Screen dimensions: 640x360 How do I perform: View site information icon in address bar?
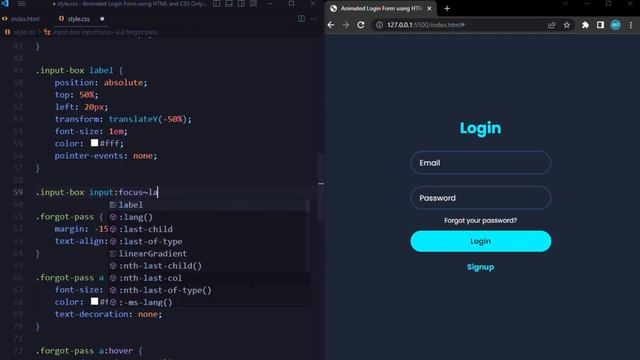(379, 25)
